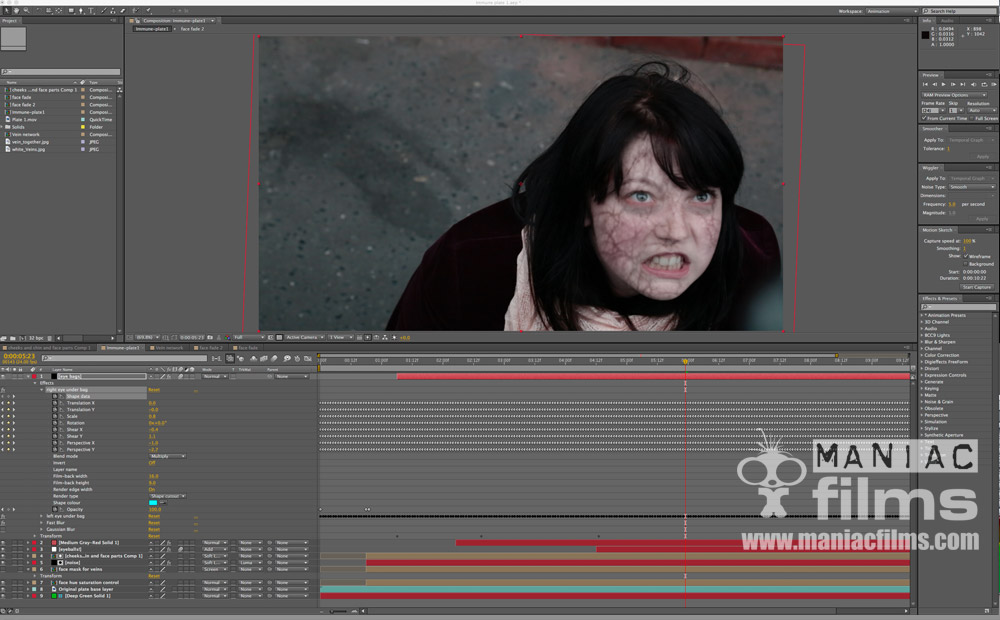1000x620 pixels.
Task: Select the Eraser tool
Action: point(123,11)
